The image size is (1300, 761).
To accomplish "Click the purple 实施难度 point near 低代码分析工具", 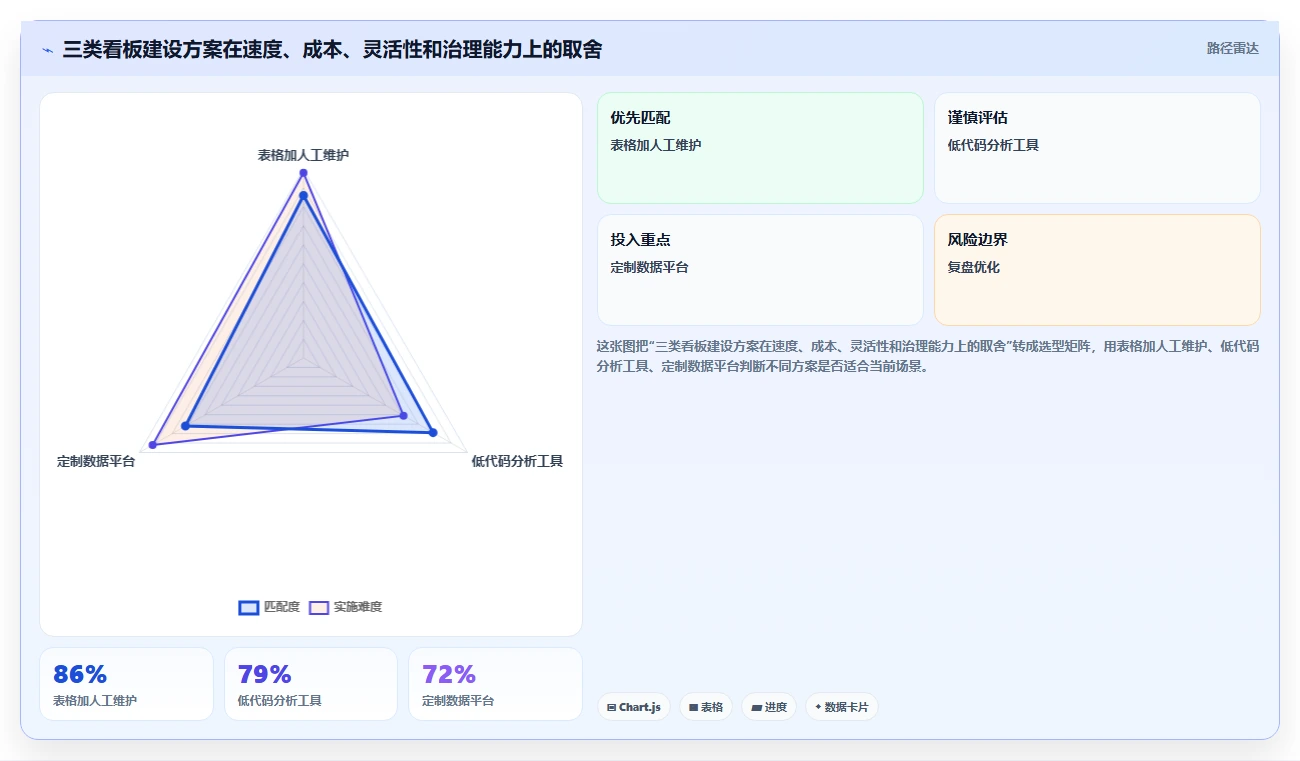I will (403, 414).
